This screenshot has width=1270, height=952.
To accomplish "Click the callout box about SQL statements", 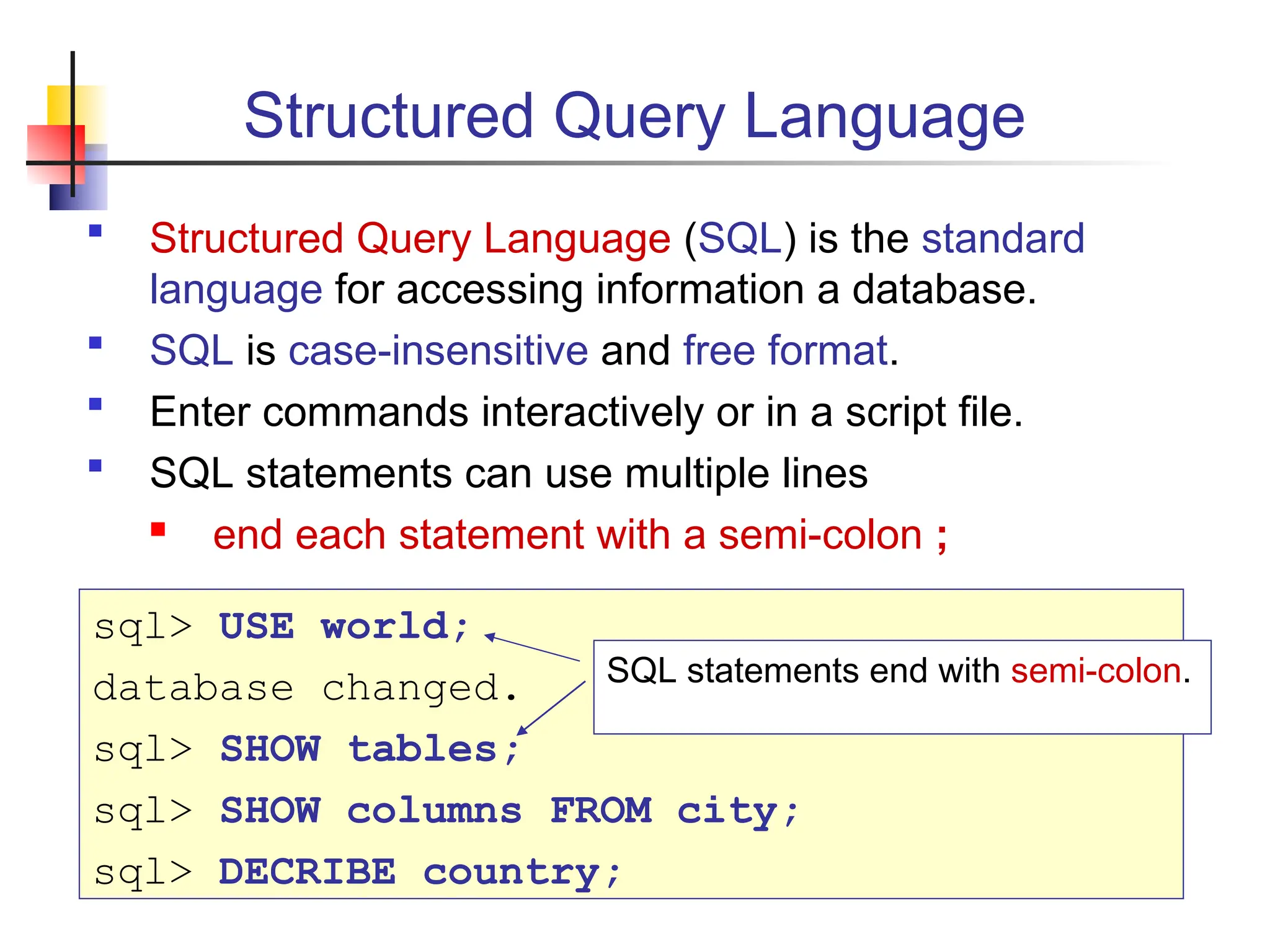I will click(902, 687).
